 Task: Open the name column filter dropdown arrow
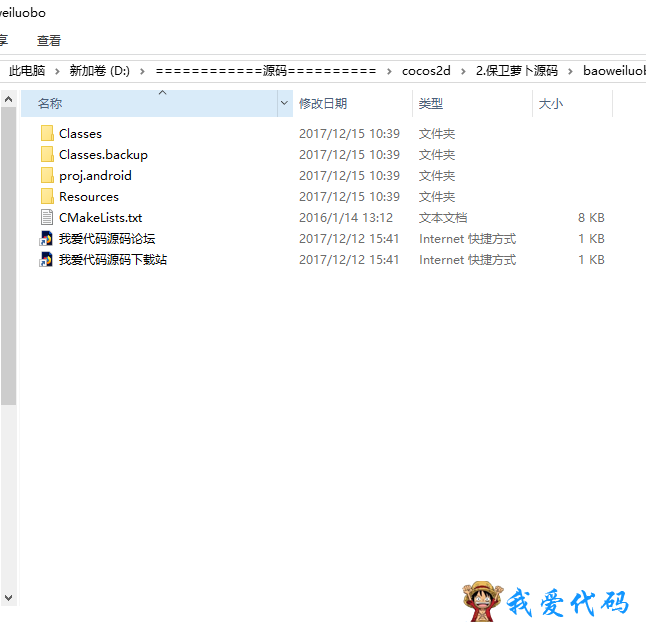pos(284,103)
